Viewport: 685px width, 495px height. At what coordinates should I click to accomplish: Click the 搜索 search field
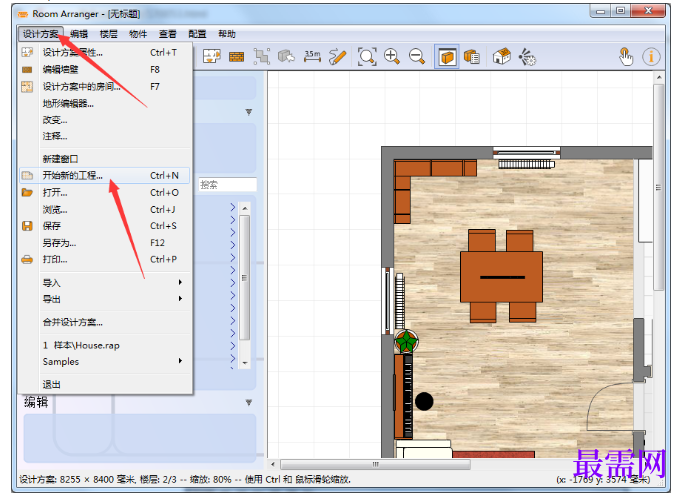point(228,185)
